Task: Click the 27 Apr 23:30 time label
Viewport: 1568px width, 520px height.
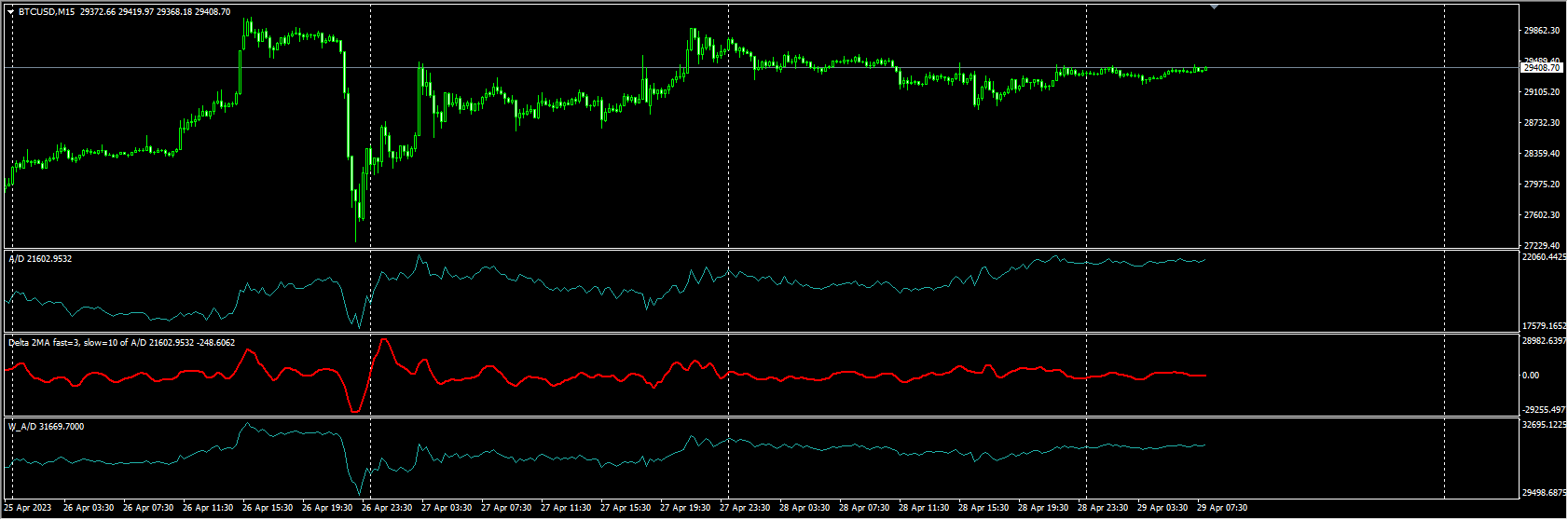Action: tap(745, 509)
